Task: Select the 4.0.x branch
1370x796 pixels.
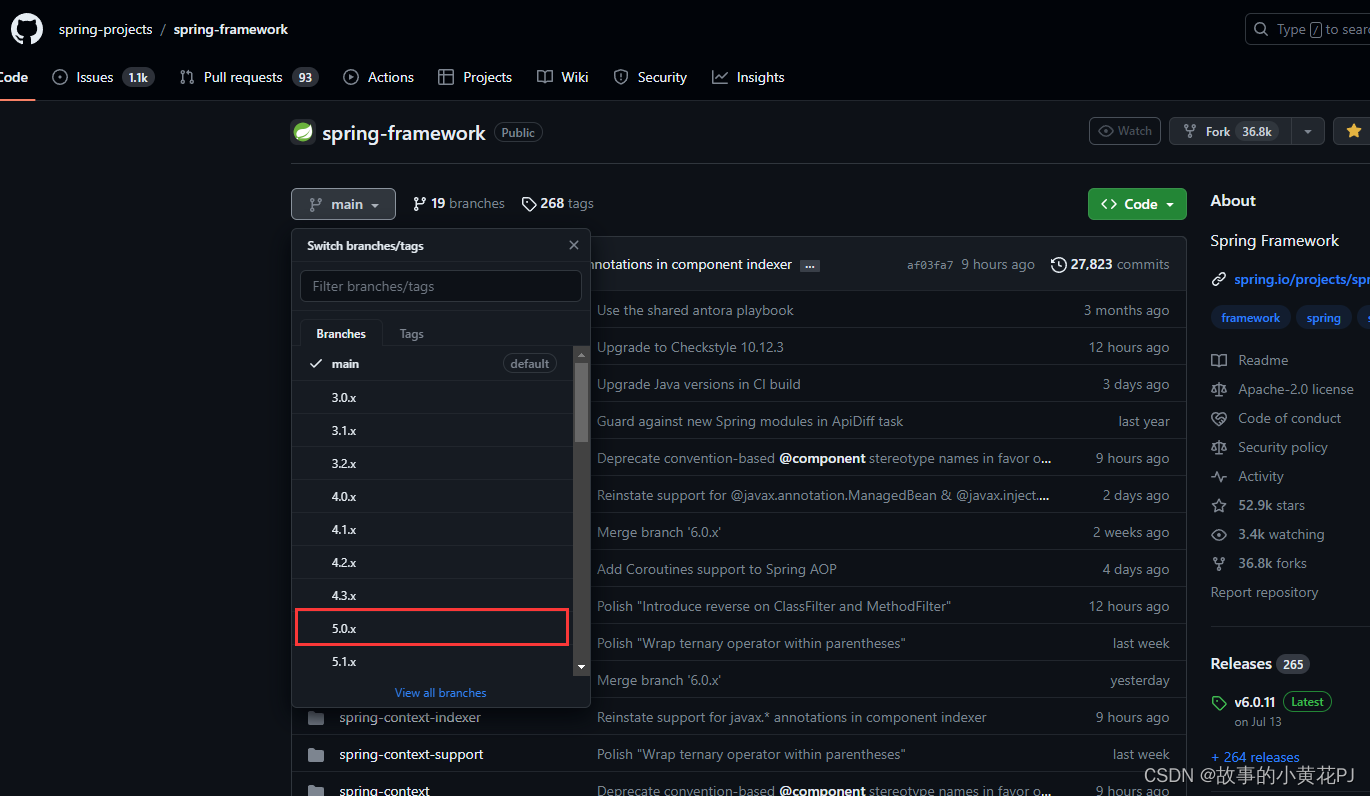Action: point(432,496)
